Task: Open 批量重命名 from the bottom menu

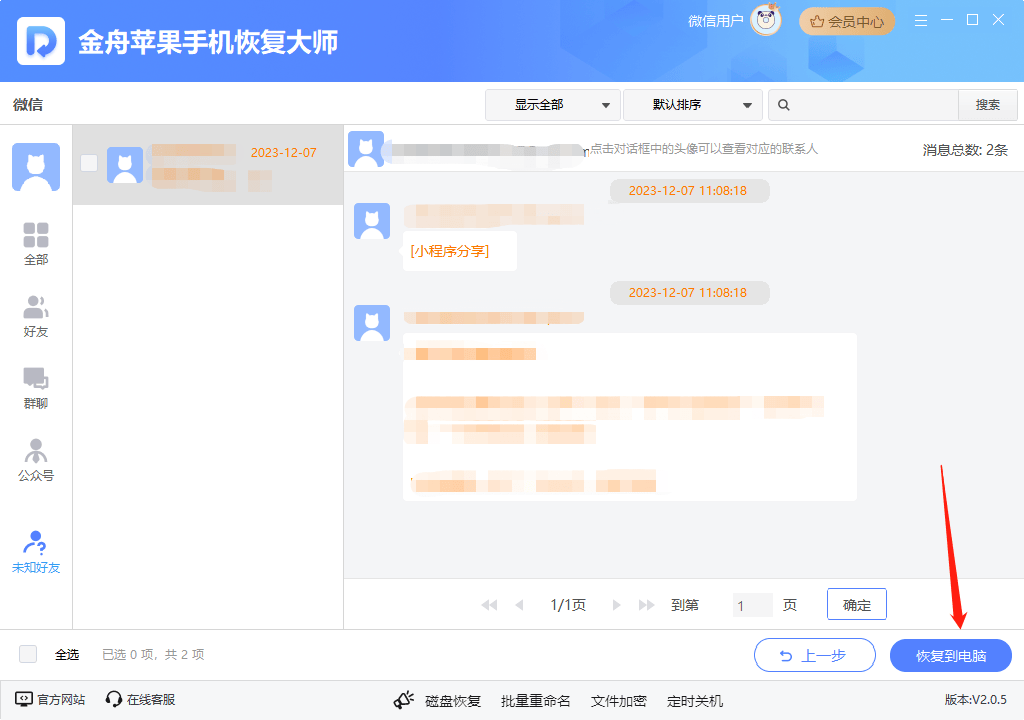Action: click(x=536, y=700)
